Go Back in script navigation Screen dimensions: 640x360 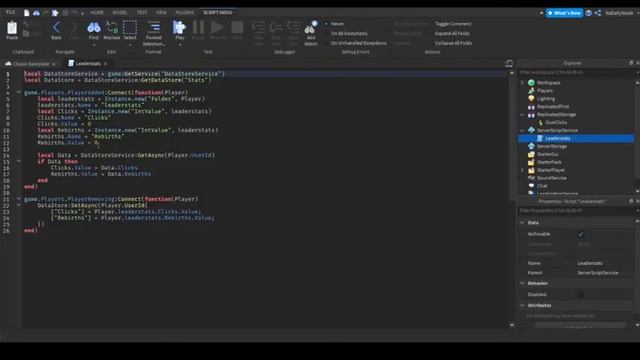56,28
